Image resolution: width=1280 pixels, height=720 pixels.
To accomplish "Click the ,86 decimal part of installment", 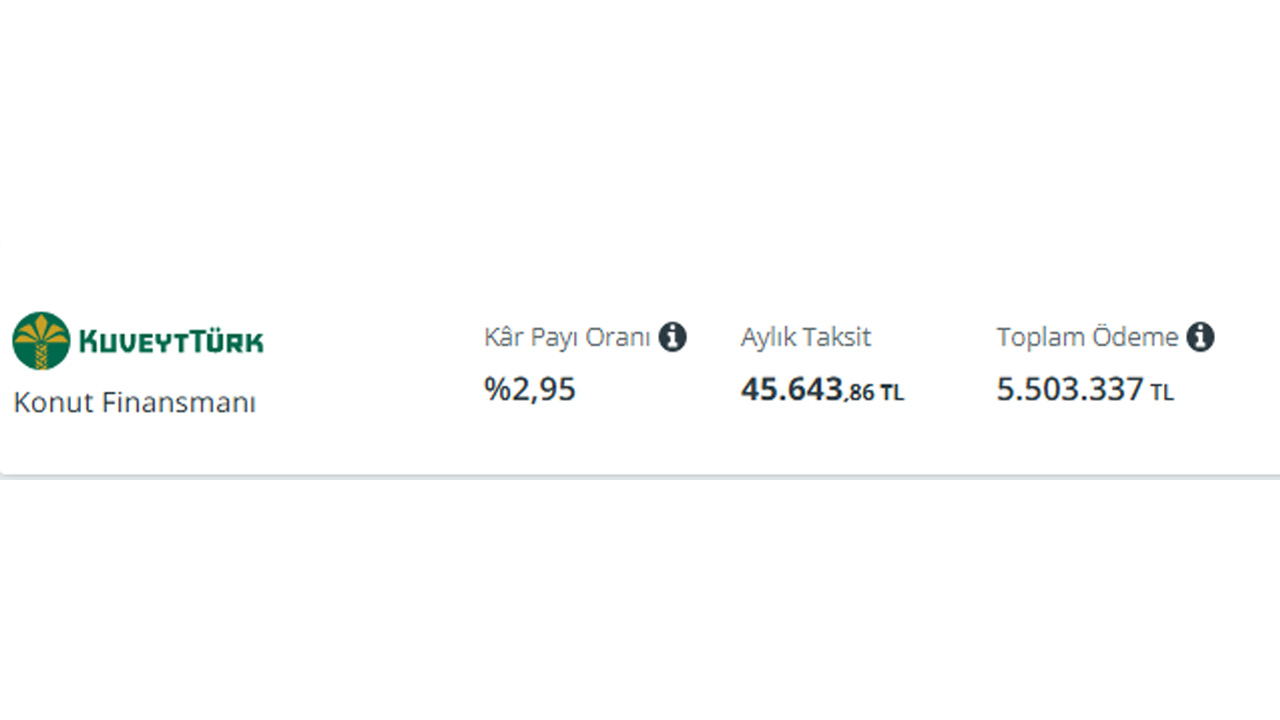I will coord(860,394).
